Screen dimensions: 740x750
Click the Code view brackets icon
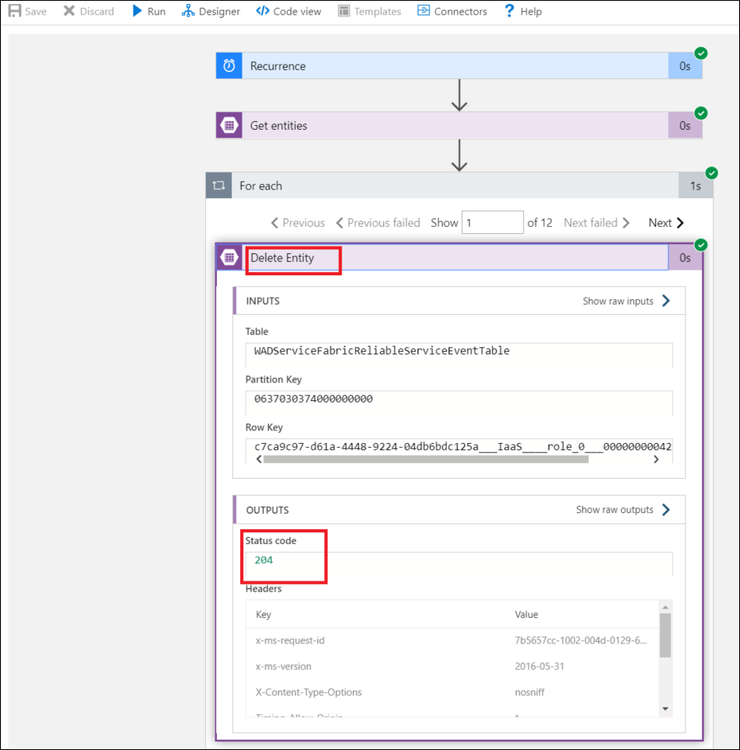263,11
